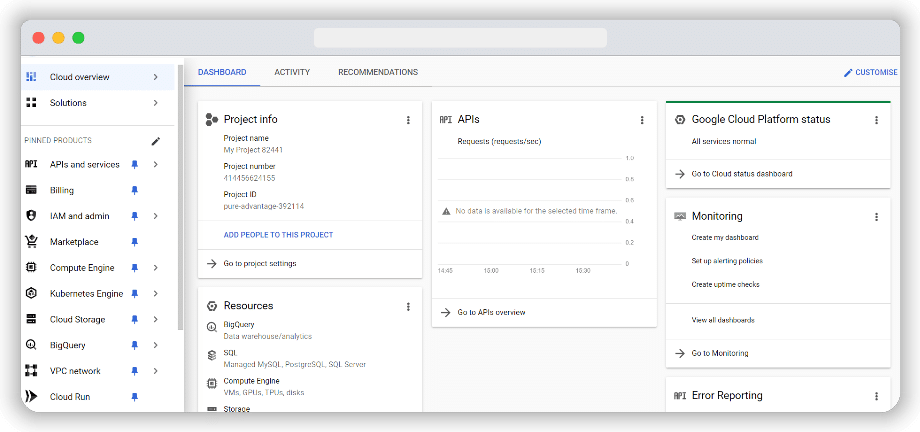The width and height of the screenshot is (920, 432).
Task: Open APIs card three-dot menu
Action: click(642, 120)
